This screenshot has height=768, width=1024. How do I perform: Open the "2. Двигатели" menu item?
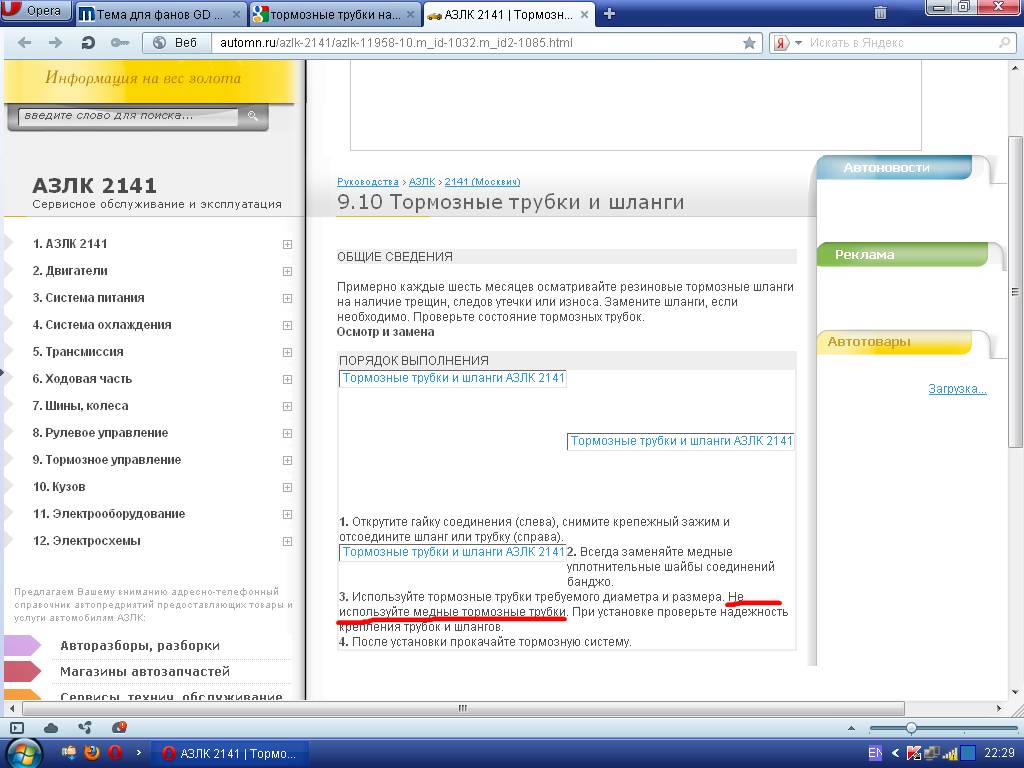click(70, 270)
